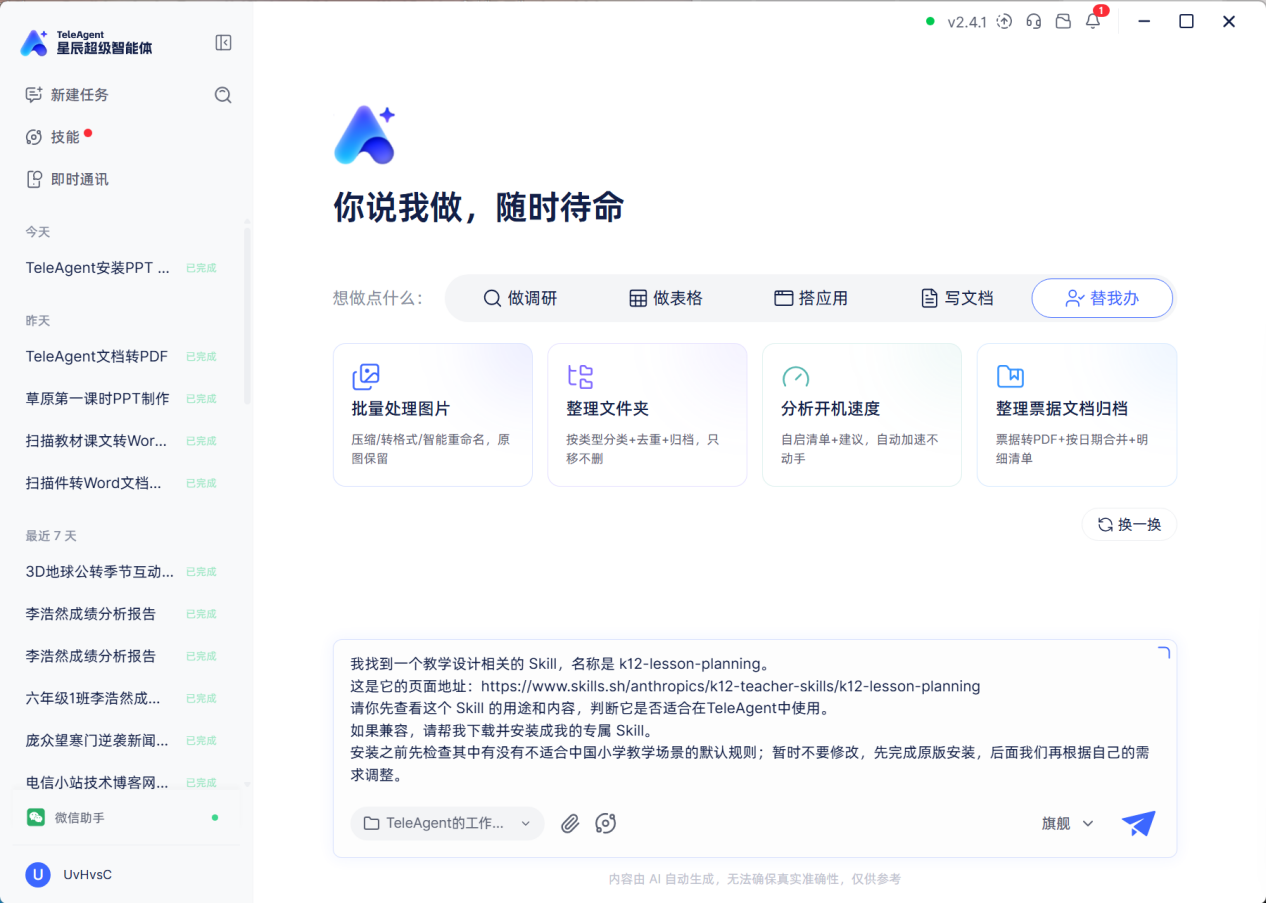The width and height of the screenshot is (1266, 903).
Task: Click the update icon next to v2.4.1
Action: (x=1004, y=21)
